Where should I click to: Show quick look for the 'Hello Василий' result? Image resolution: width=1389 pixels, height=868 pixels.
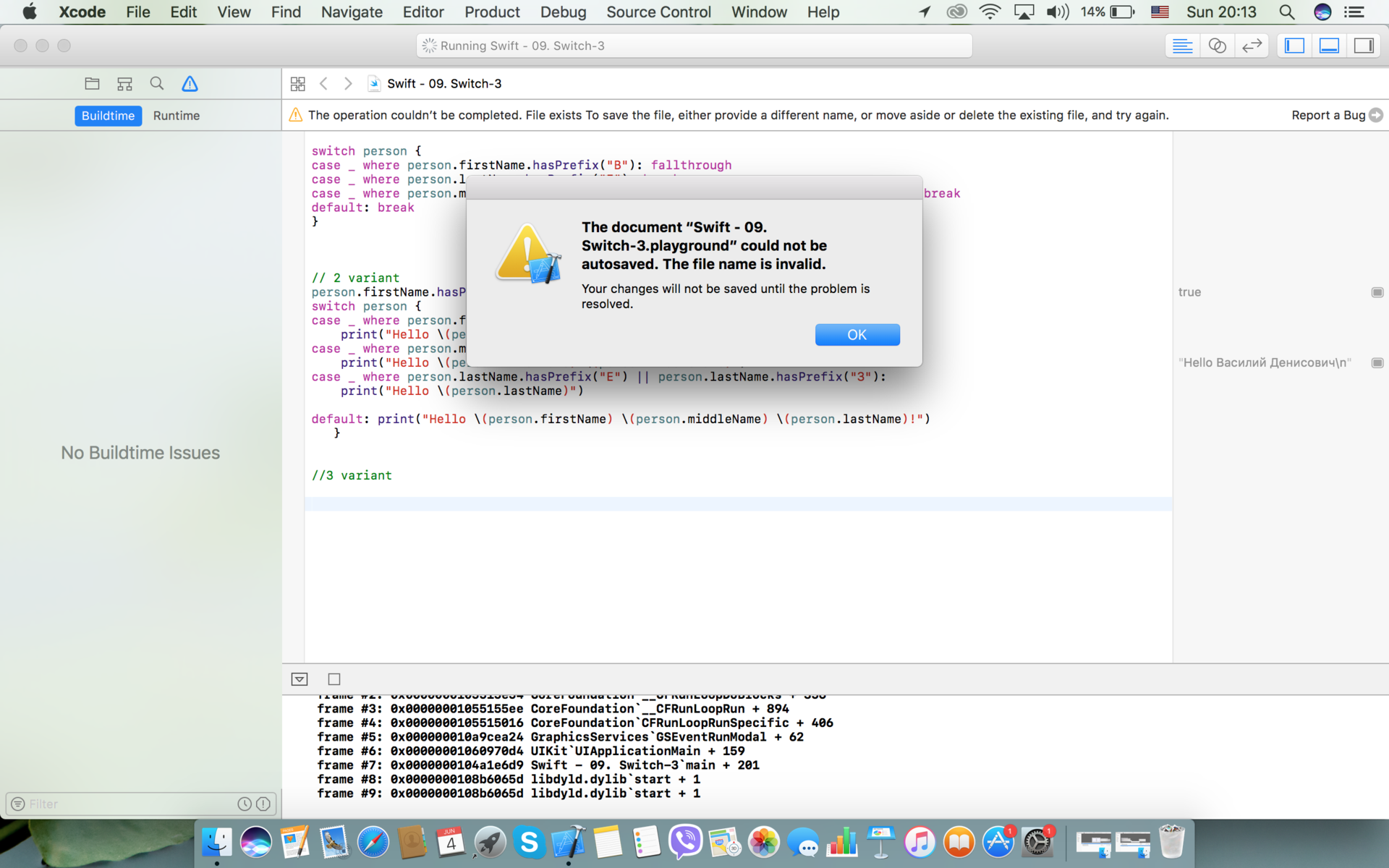pos(1377,362)
